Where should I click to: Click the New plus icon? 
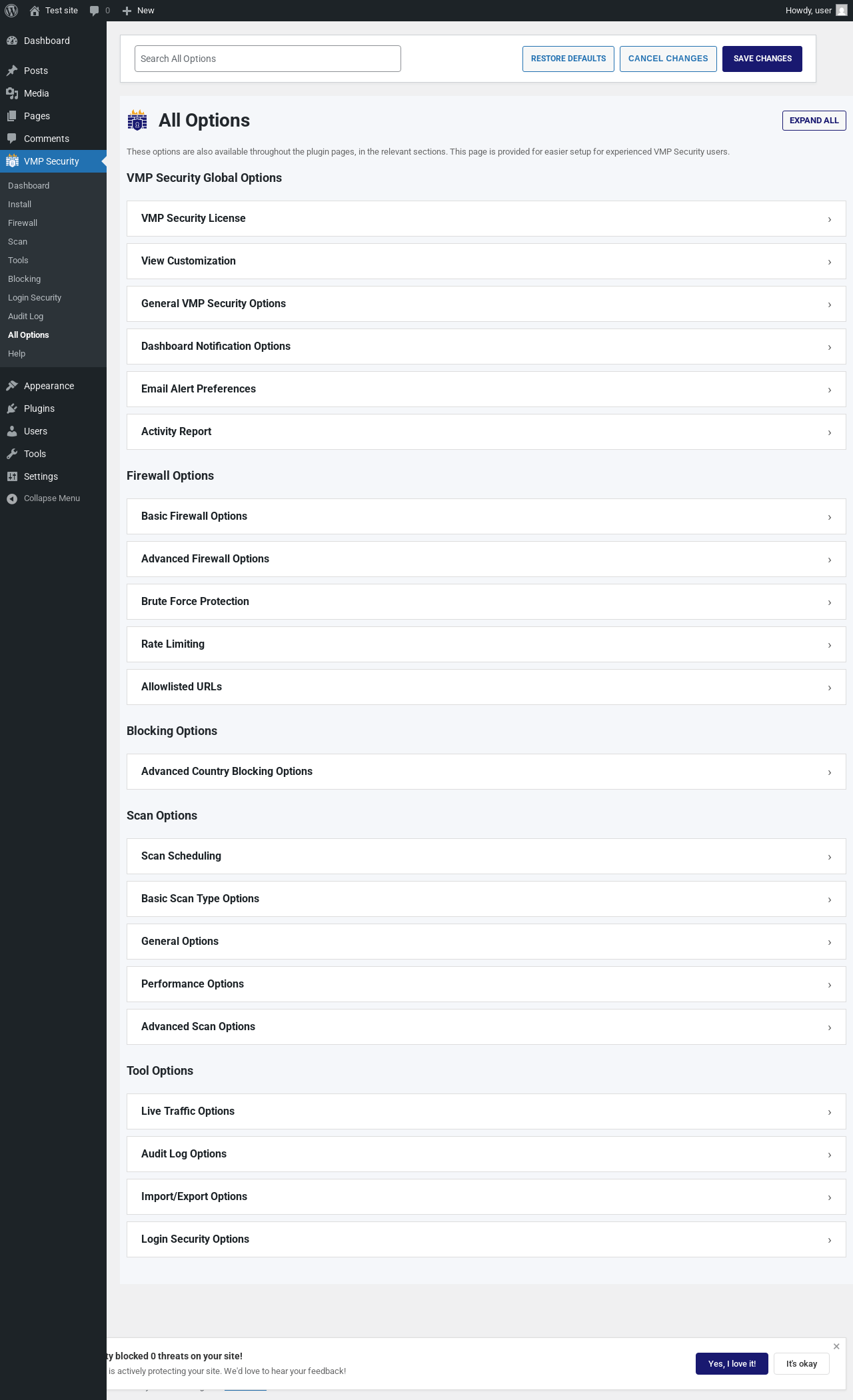(x=127, y=11)
